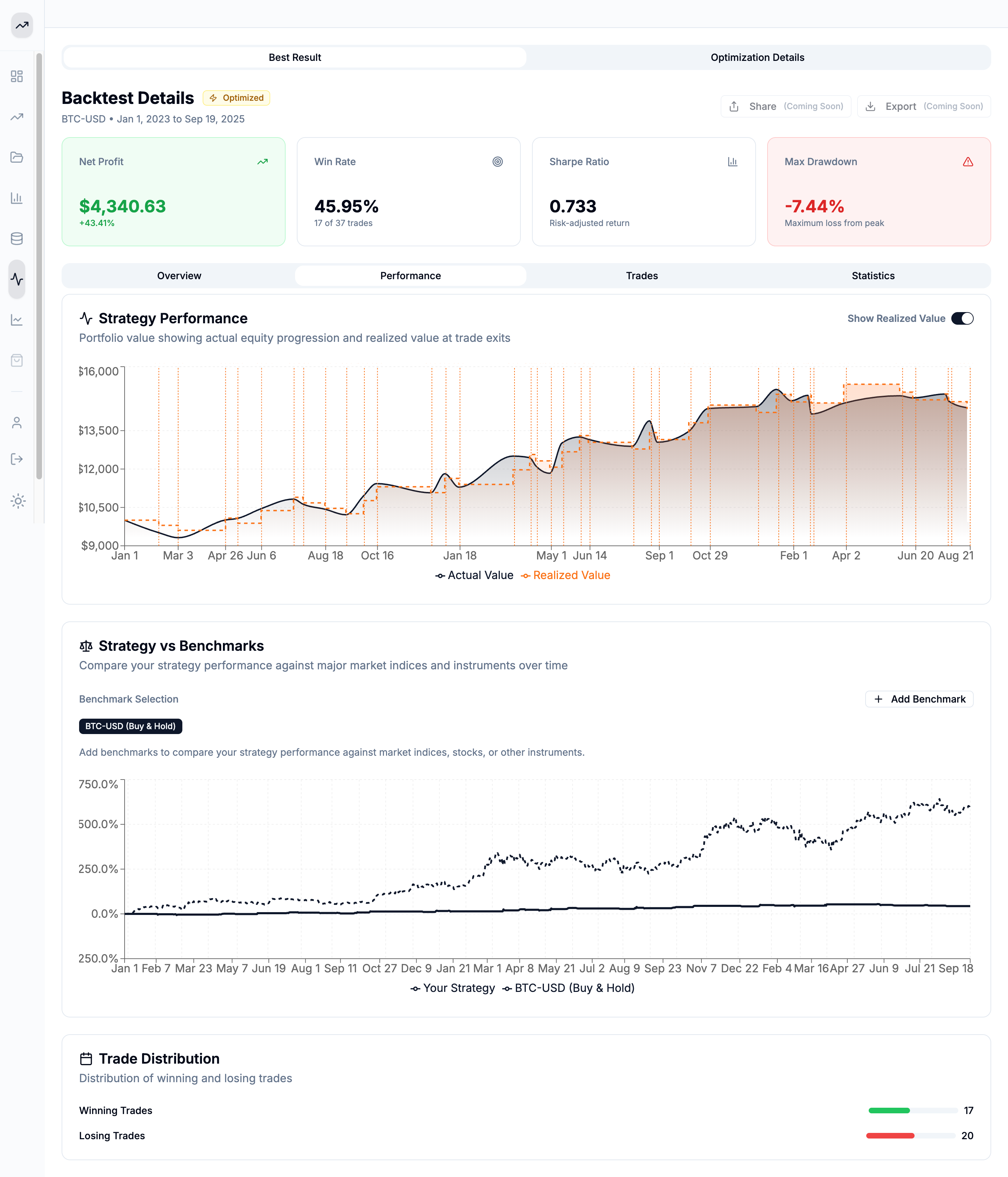Toggle Realized Value series in chart legend
The image size is (1008, 1177).
point(565,576)
